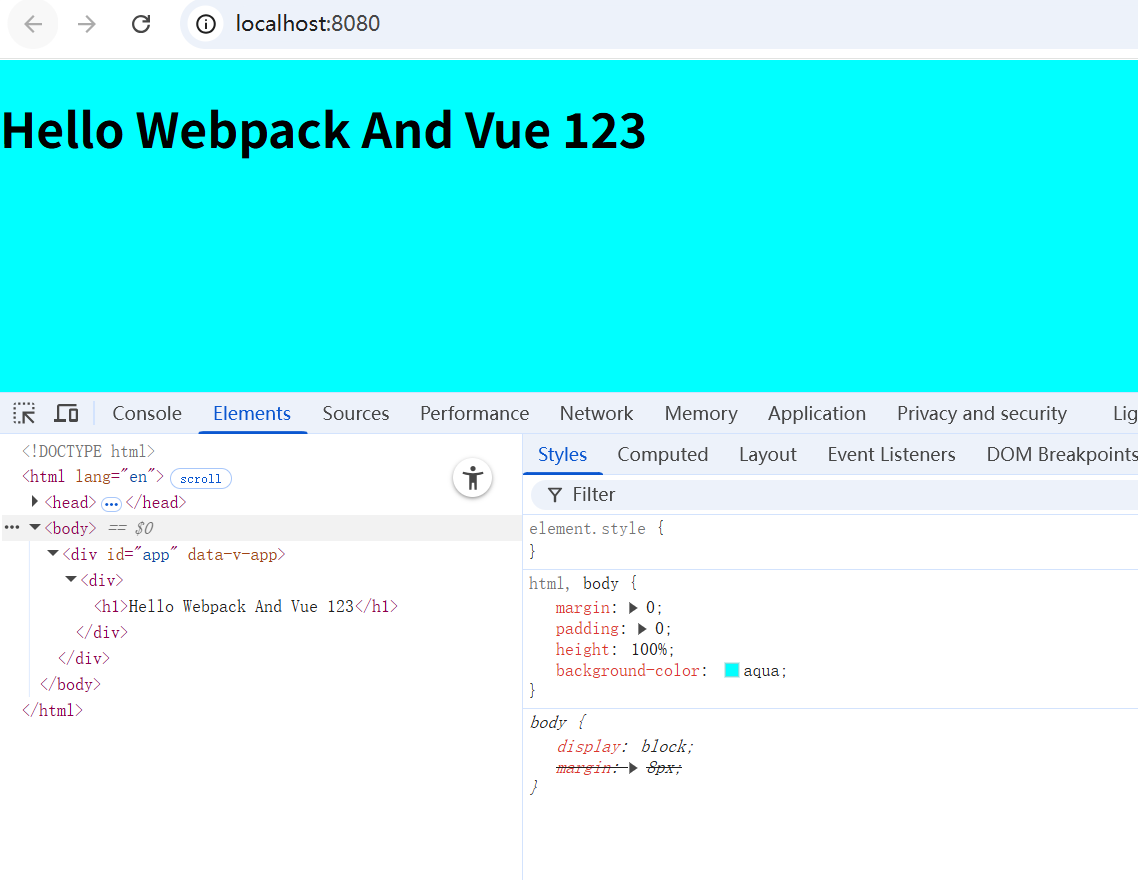The width and height of the screenshot is (1138, 880).
Task: Expand the head element triangle
Action: (x=34, y=501)
